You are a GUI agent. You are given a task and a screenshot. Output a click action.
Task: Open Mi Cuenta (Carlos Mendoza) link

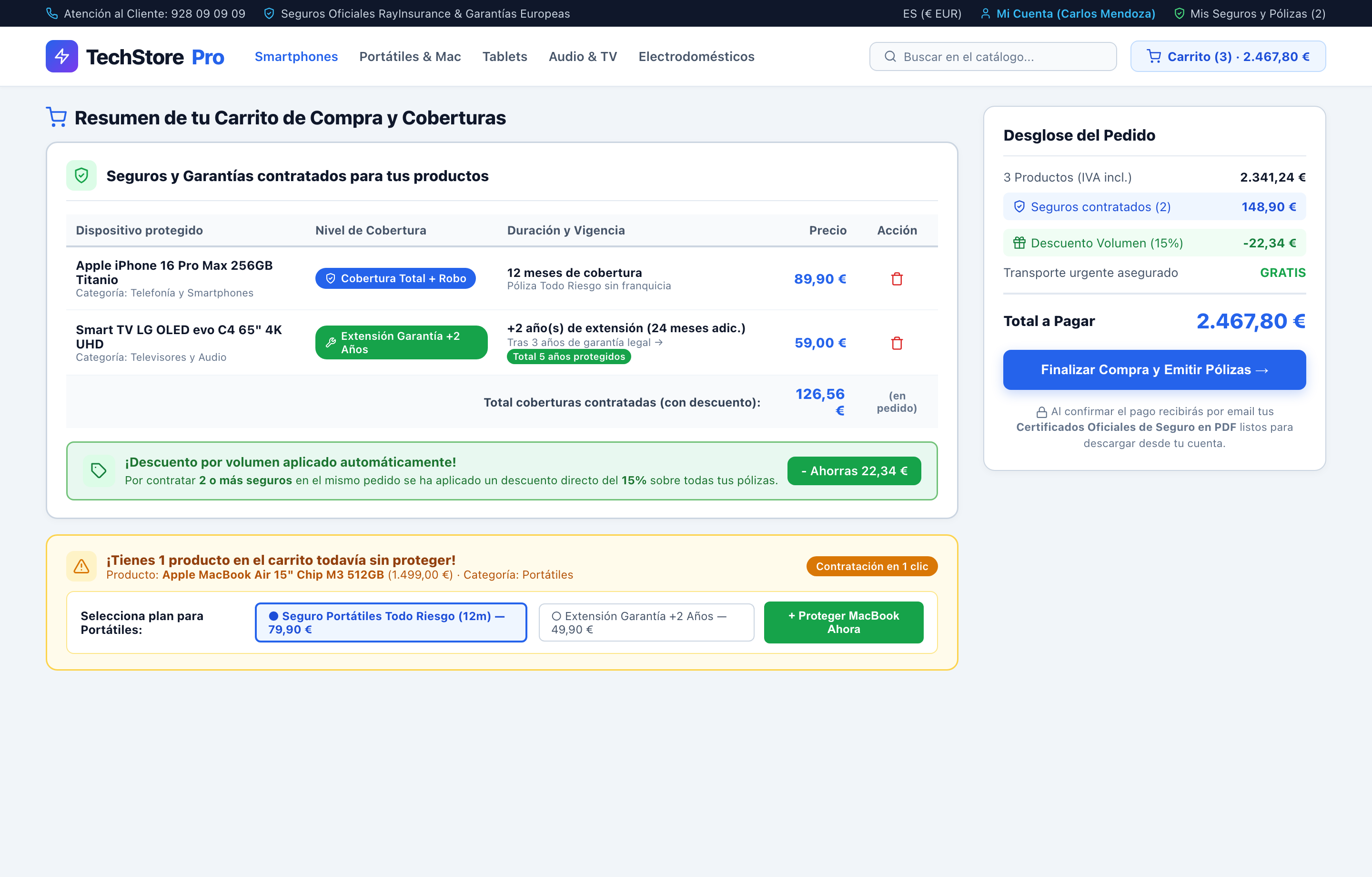coord(1068,13)
